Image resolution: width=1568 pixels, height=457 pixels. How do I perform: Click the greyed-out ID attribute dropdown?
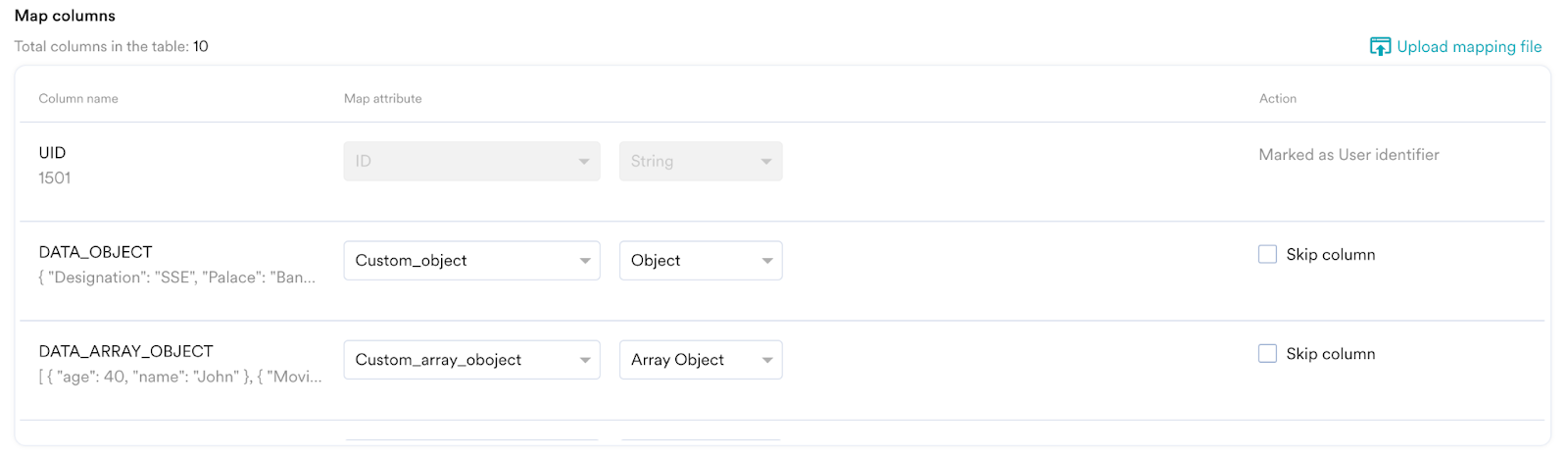471,161
